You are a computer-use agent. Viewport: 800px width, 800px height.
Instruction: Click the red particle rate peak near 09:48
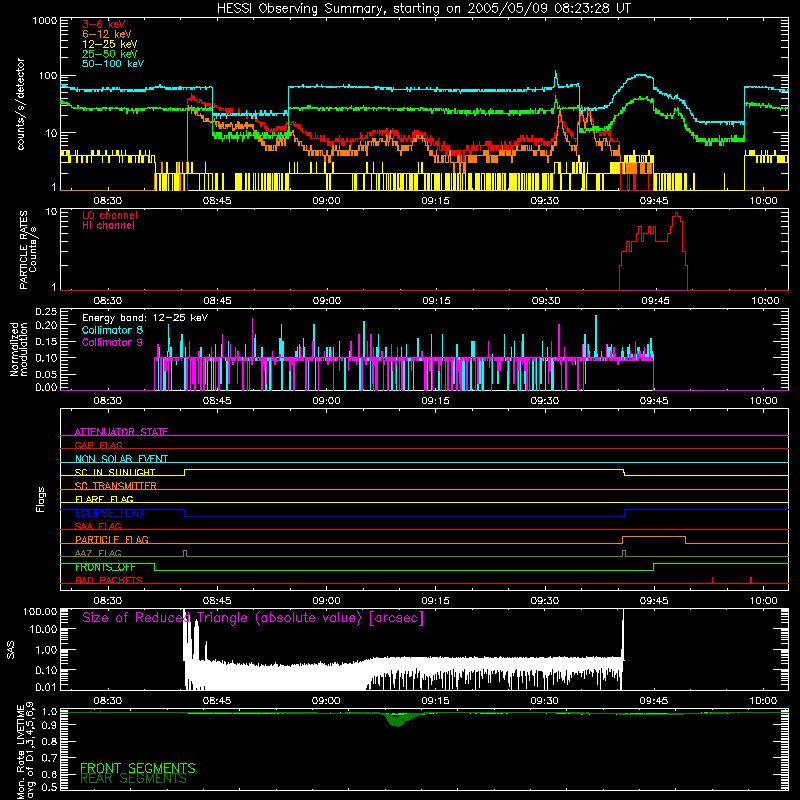point(677,216)
